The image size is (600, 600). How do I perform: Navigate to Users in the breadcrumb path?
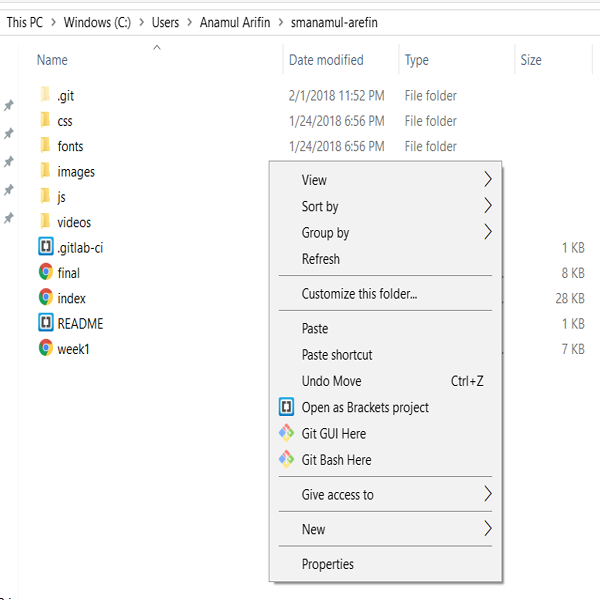click(167, 22)
